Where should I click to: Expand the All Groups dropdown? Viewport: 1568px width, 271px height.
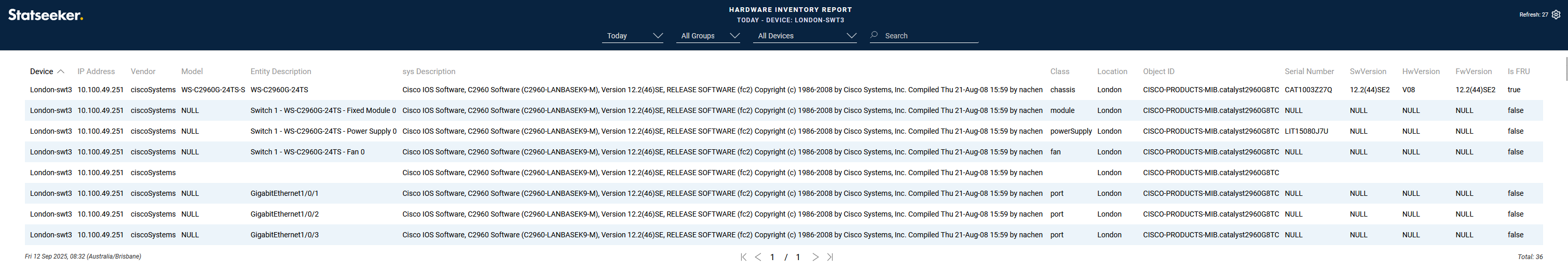coord(709,36)
